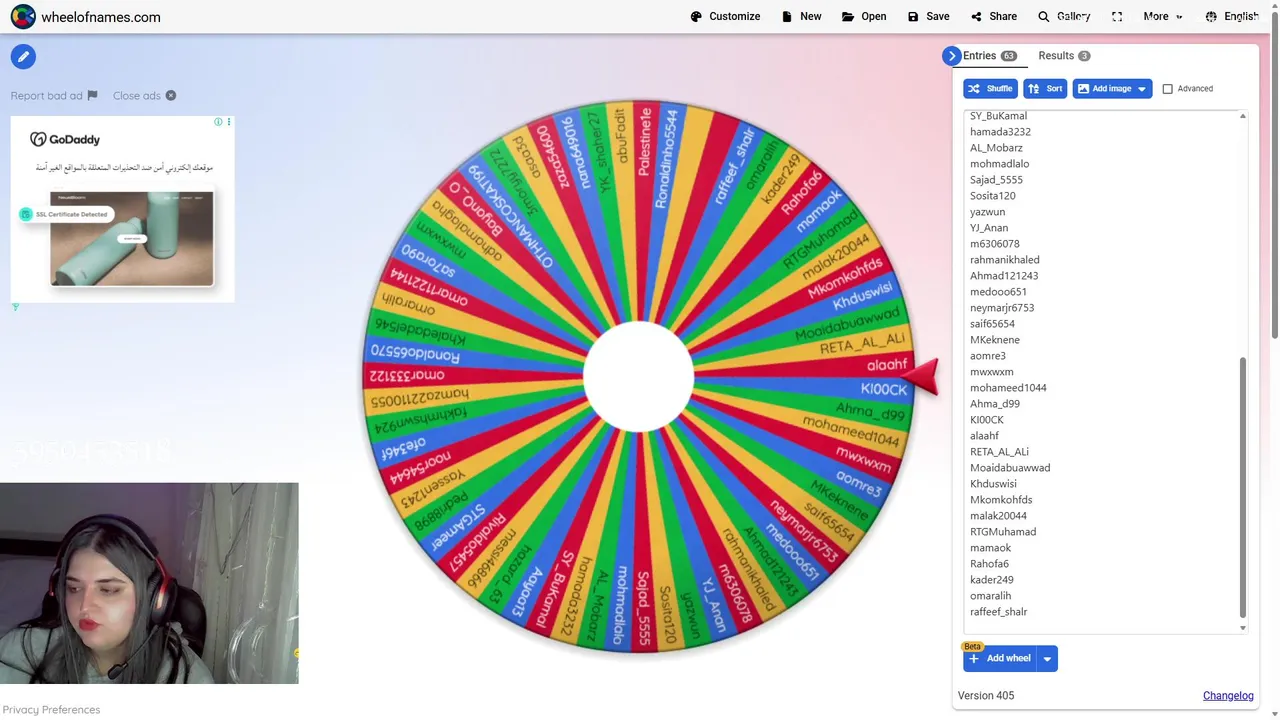Select entry text 'Sosita120'
This screenshot has height=720, width=1280.
coord(992,196)
